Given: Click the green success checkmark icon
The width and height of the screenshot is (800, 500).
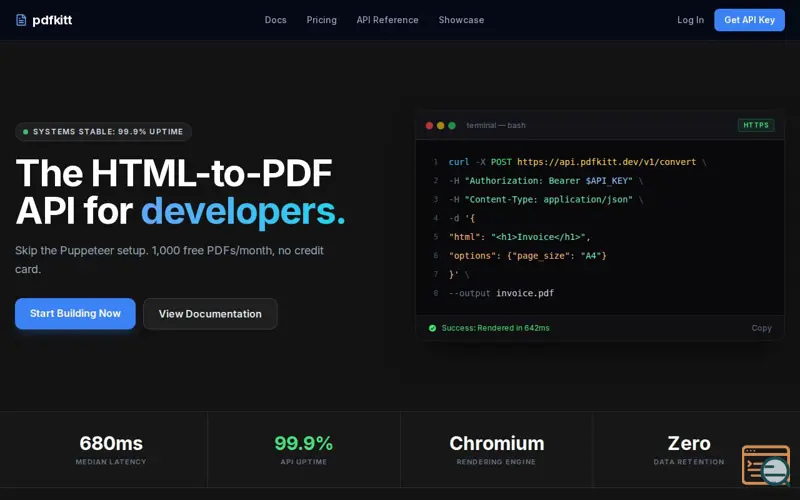Looking at the screenshot, I should click(432, 328).
